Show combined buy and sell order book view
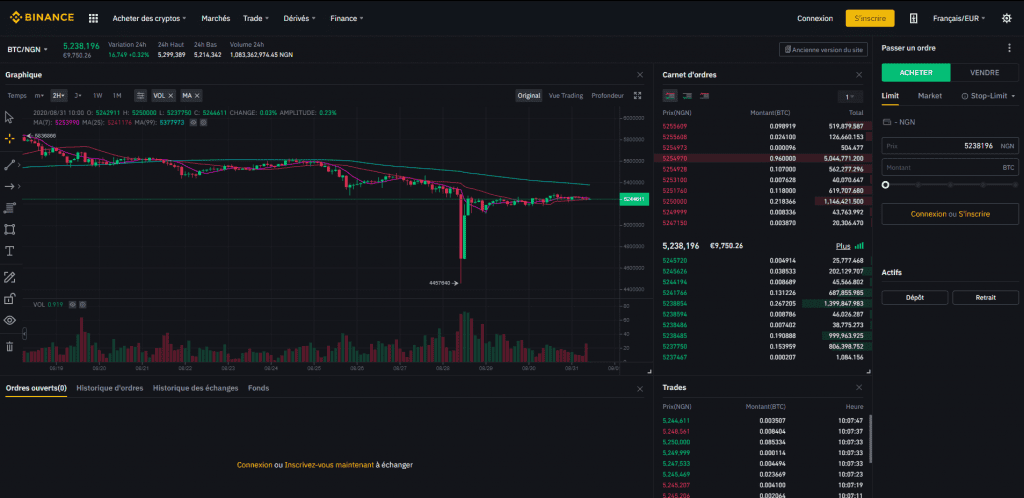The height and width of the screenshot is (498, 1024). coord(669,96)
